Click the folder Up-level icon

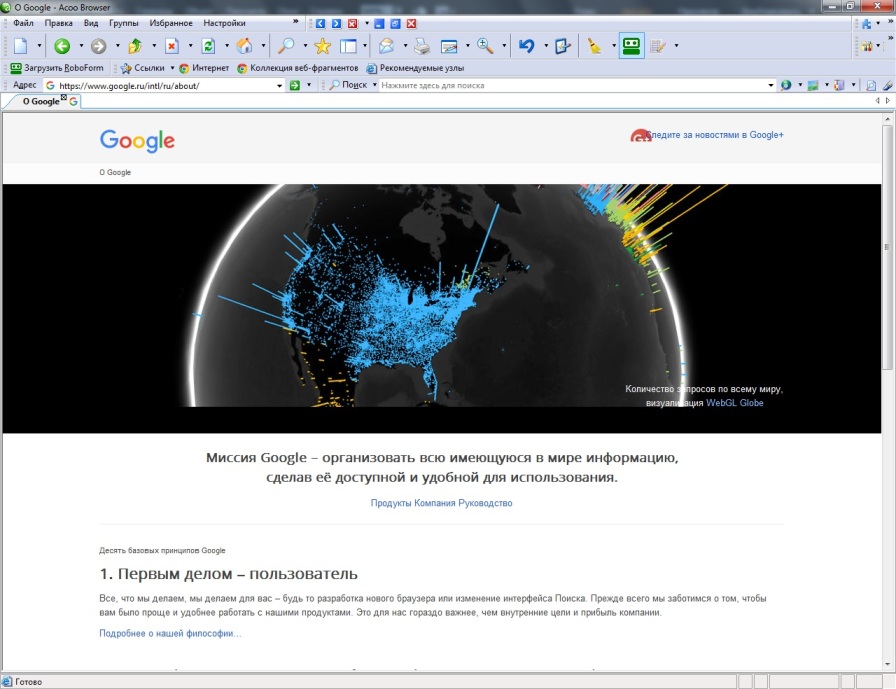coord(135,46)
